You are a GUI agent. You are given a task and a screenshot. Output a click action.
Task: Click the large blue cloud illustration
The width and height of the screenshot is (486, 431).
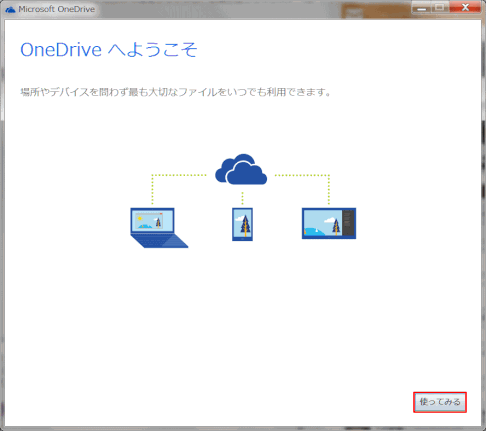tap(241, 169)
